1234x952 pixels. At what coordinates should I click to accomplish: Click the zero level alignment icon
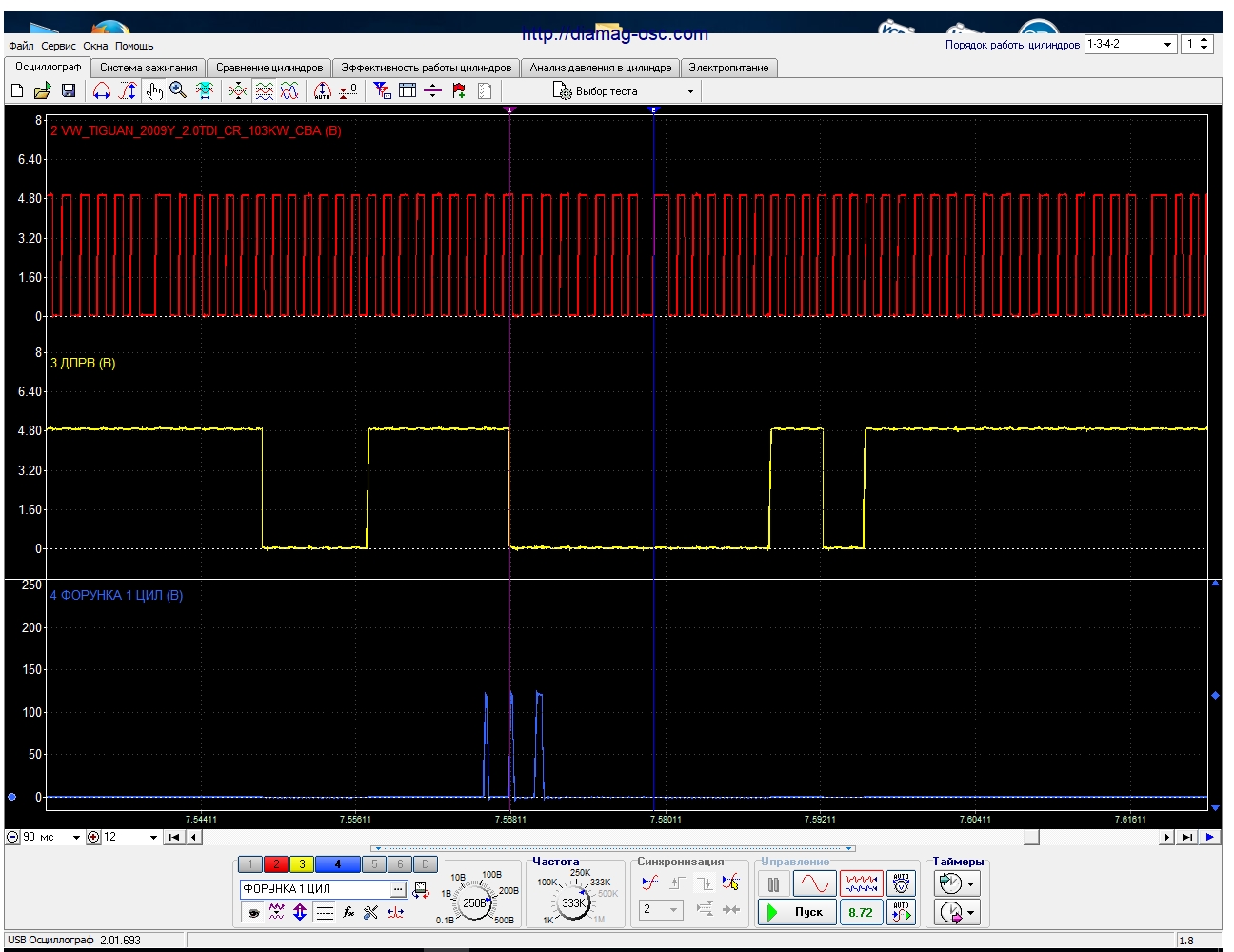[348, 90]
